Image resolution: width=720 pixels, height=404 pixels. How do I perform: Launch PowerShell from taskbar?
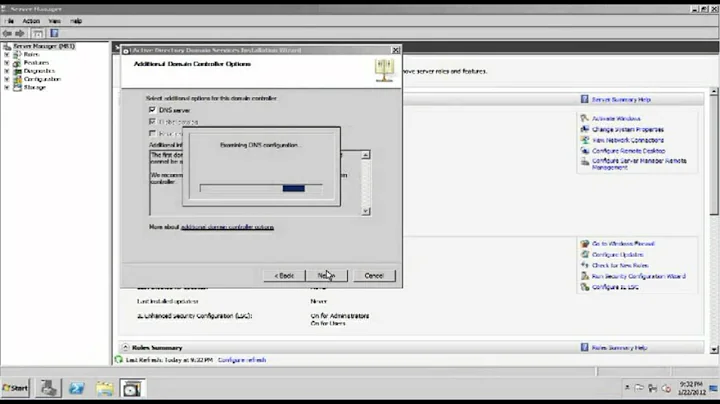pyautogui.click(x=77, y=388)
